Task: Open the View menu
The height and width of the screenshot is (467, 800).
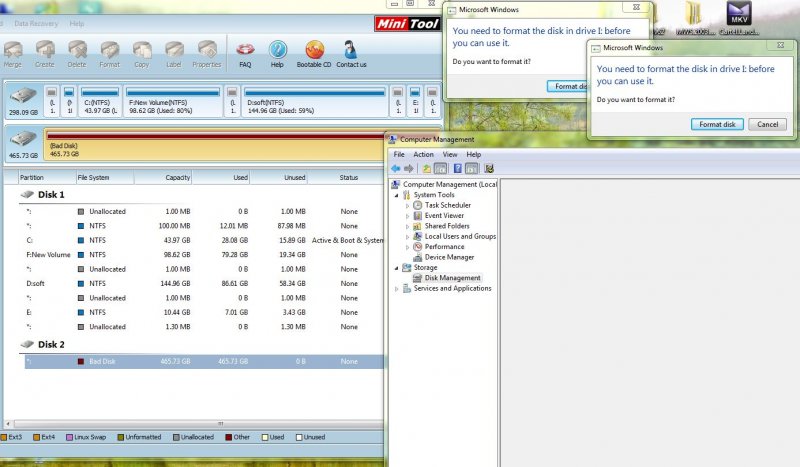Action: coord(450,154)
